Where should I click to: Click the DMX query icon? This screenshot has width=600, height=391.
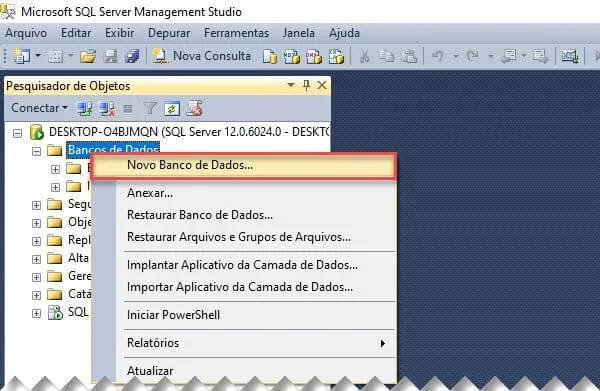click(x=314, y=56)
